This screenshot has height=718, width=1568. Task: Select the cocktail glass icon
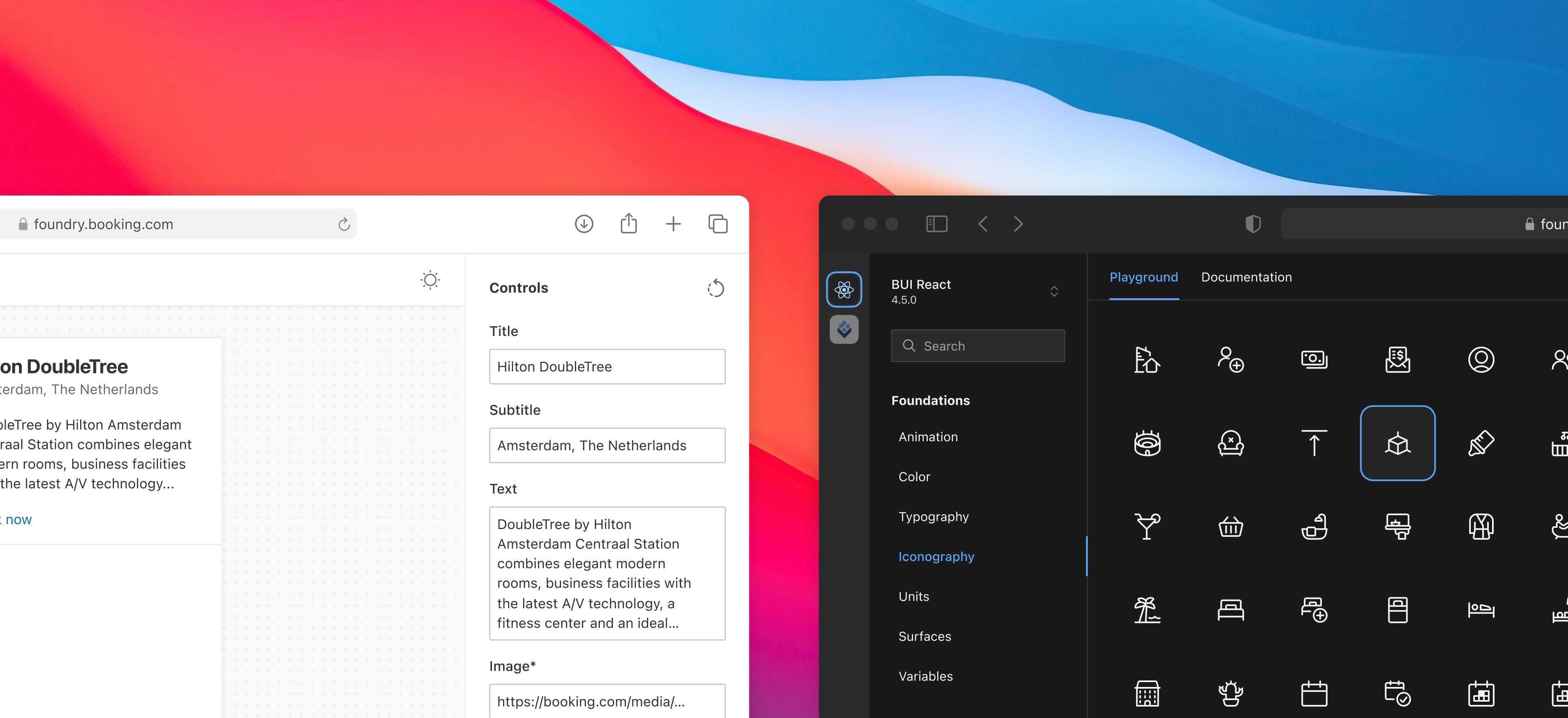coord(1147,526)
